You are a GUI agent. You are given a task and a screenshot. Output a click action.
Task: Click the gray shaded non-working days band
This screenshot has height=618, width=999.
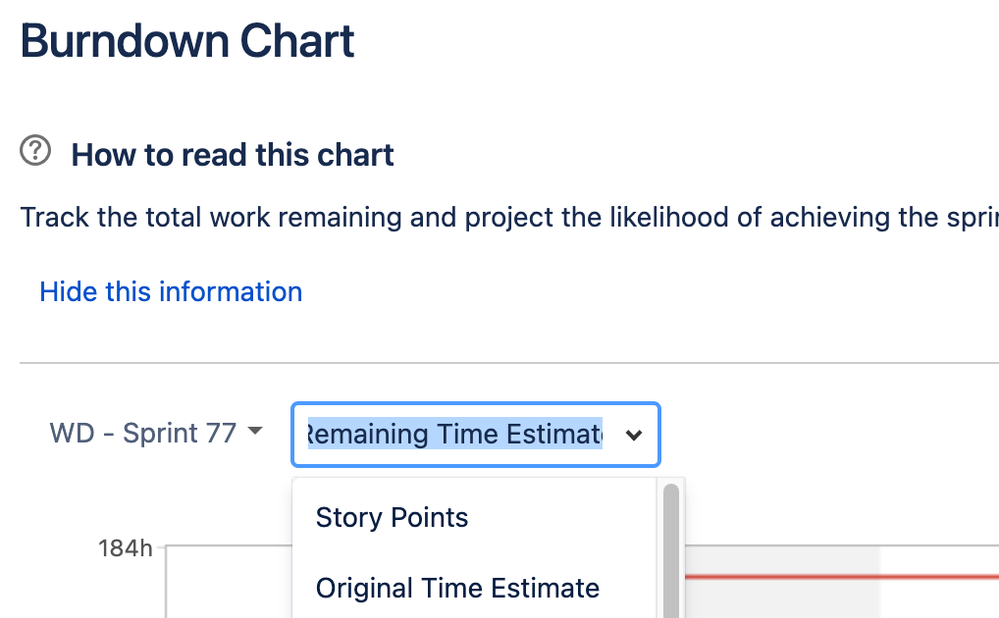[x=780, y=600]
